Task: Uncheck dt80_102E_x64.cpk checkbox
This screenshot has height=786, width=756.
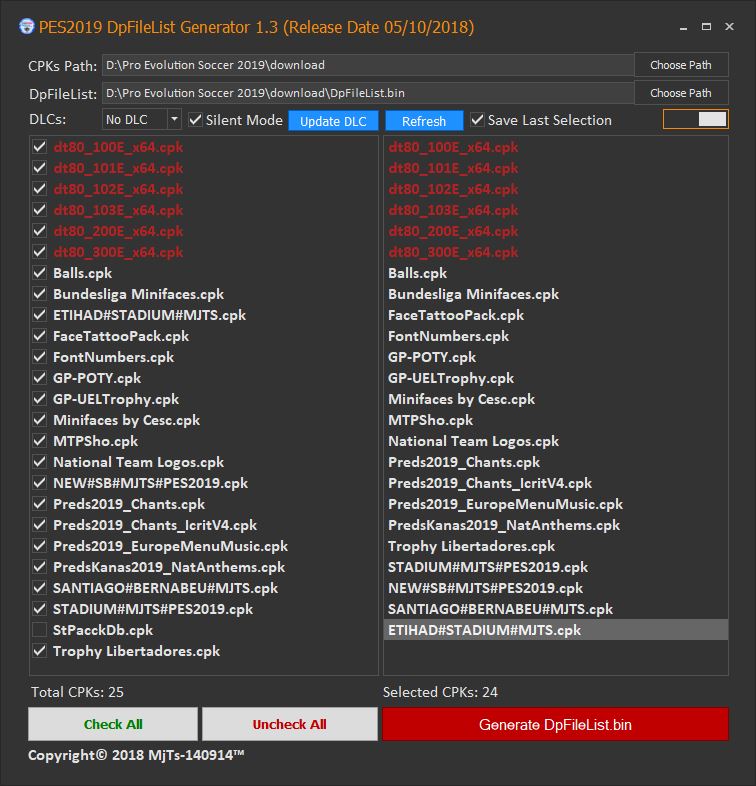Action: point(40,189)
